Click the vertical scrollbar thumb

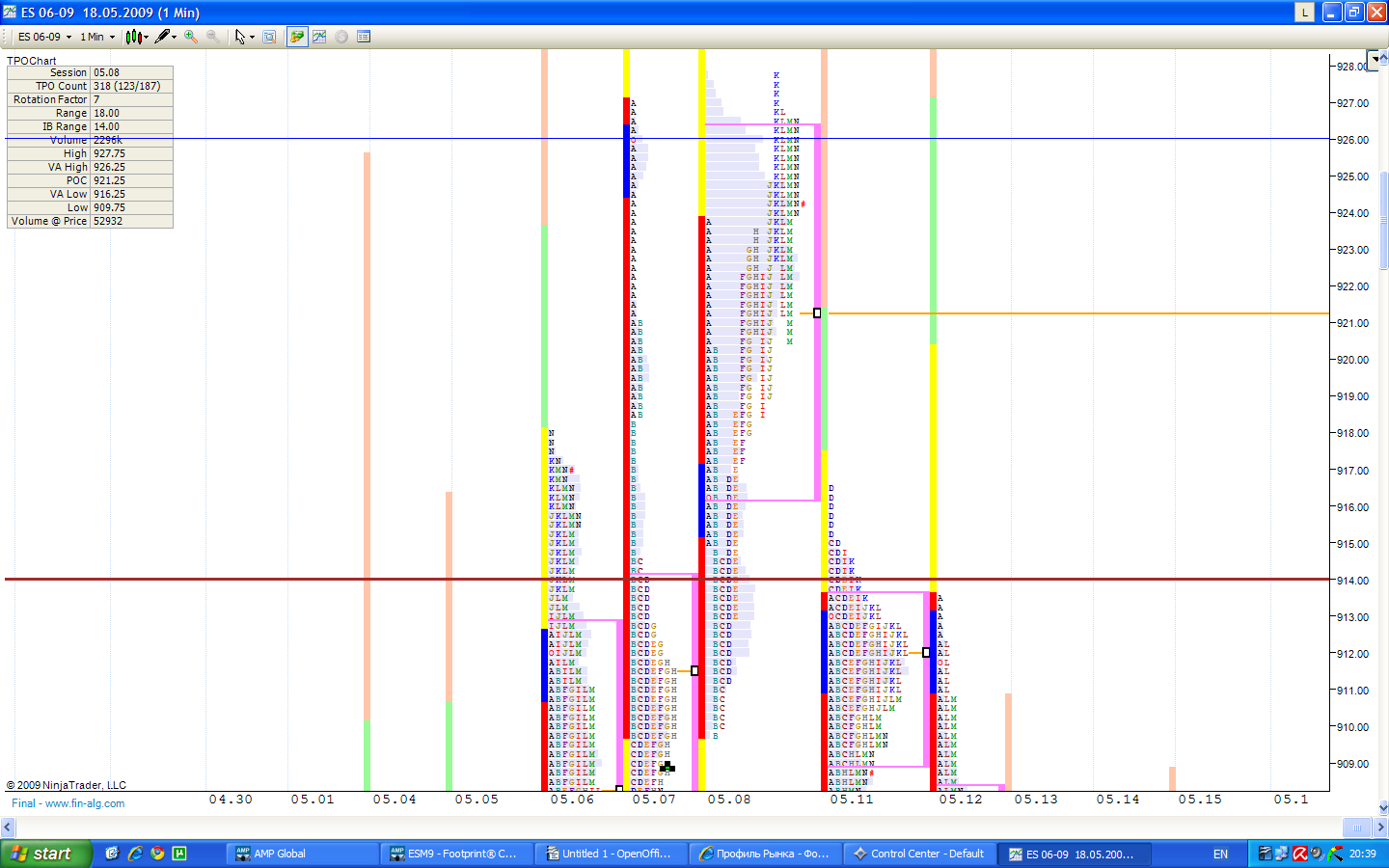pos(1383,222)
